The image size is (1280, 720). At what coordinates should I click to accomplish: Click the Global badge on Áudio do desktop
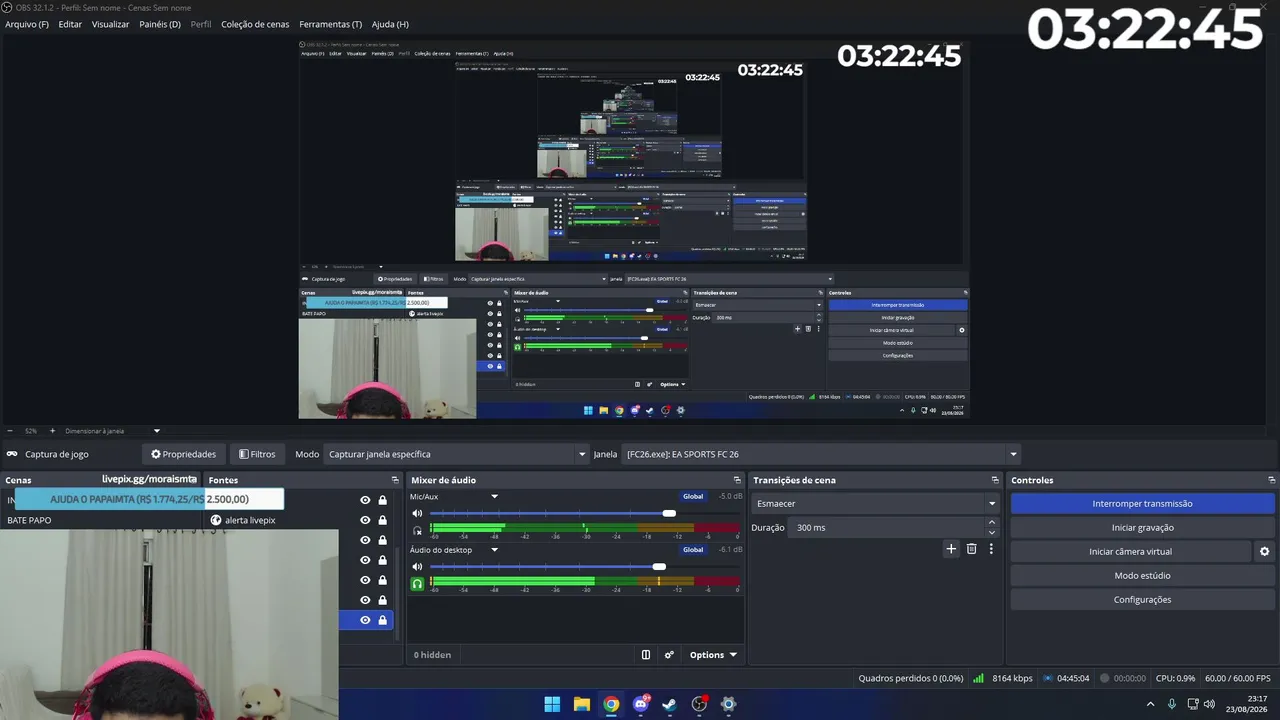pos(693,550)
